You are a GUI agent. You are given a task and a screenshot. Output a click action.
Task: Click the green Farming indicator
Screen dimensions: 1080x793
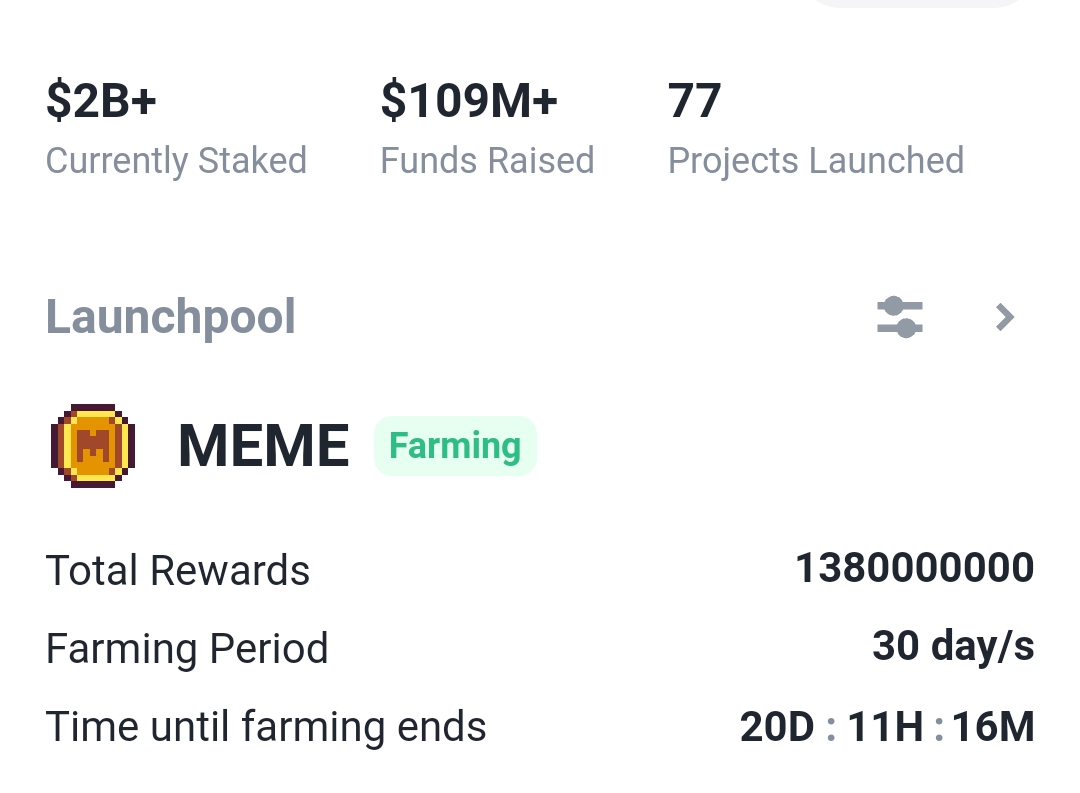click(455, 445)
